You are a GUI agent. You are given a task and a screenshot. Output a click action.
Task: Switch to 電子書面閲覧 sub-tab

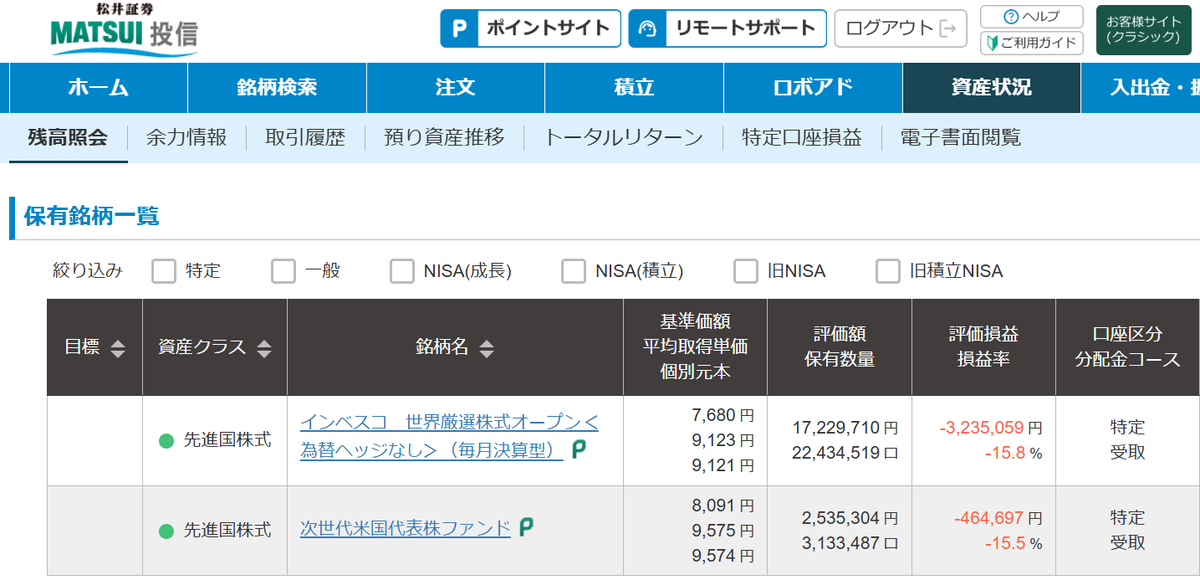[x=960, y=138]
